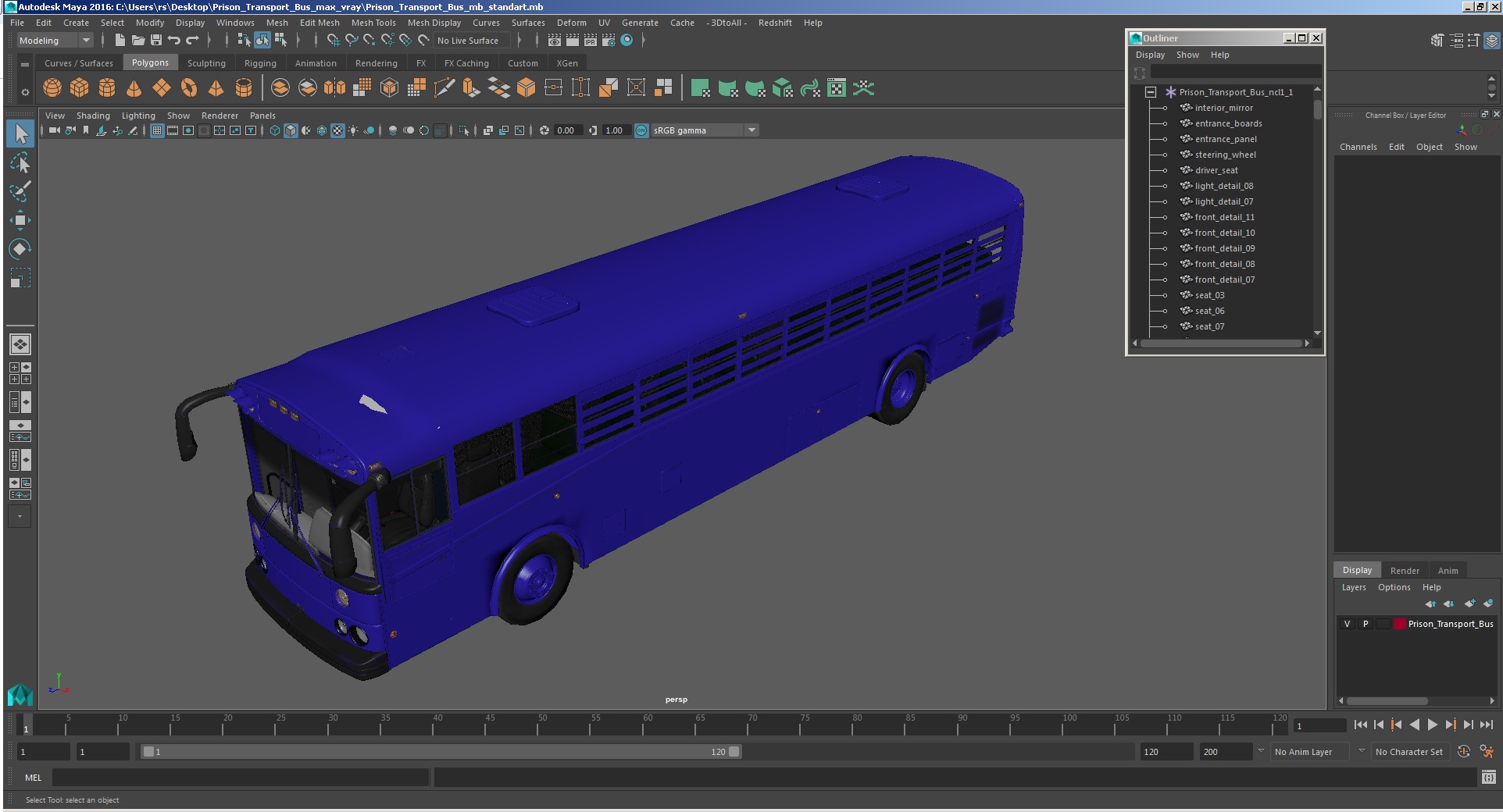Viewport: 1503px width, 812px height.
Task: Open the shelf options gear menu
Action: click(x=24, y=92)
